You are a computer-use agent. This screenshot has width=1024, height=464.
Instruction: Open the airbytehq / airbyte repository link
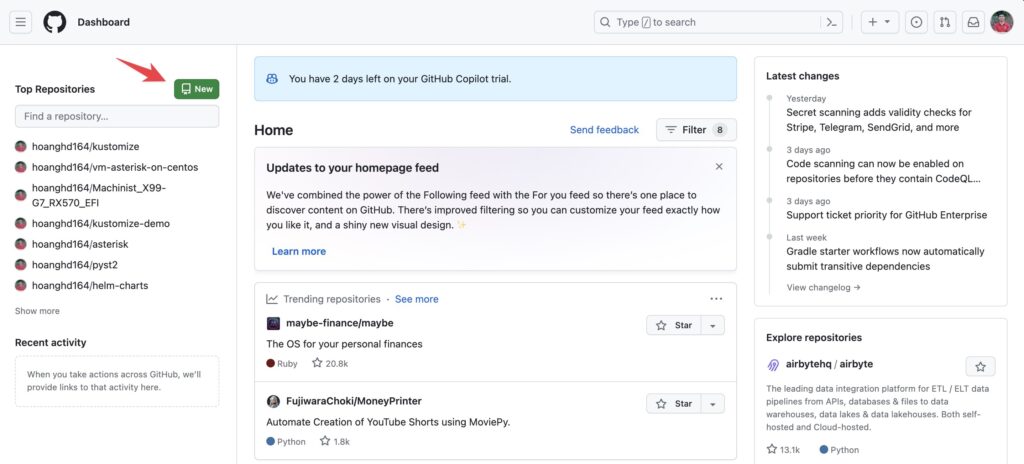click(829, 364)
